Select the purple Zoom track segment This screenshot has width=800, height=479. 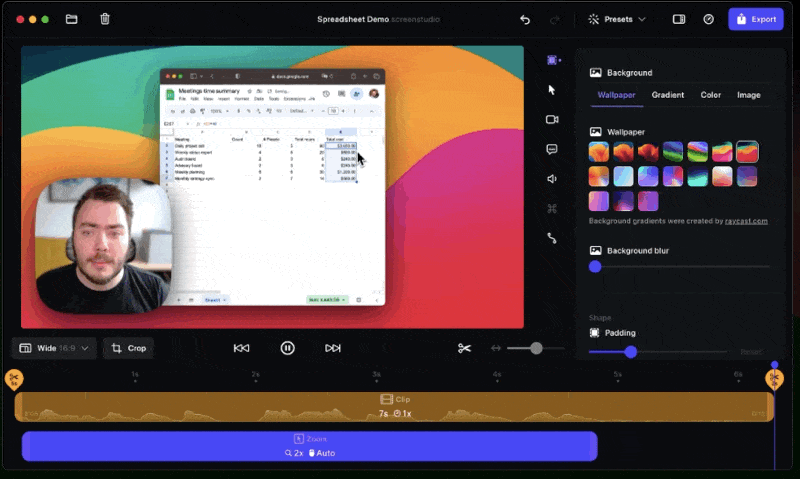[309, 446]
